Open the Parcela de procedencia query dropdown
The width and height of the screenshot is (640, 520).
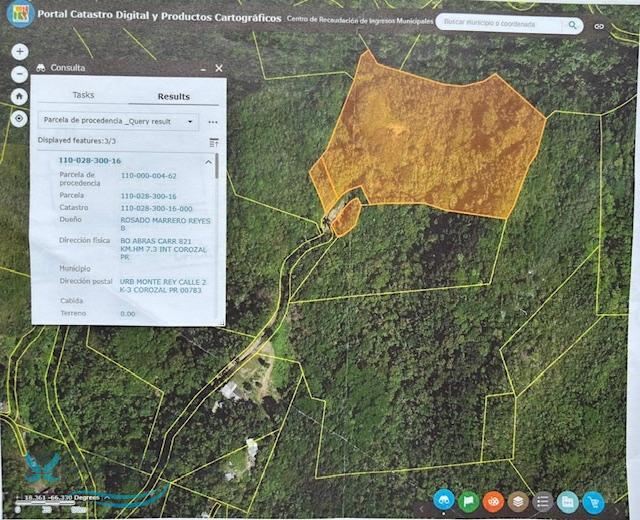click(118, 121)
